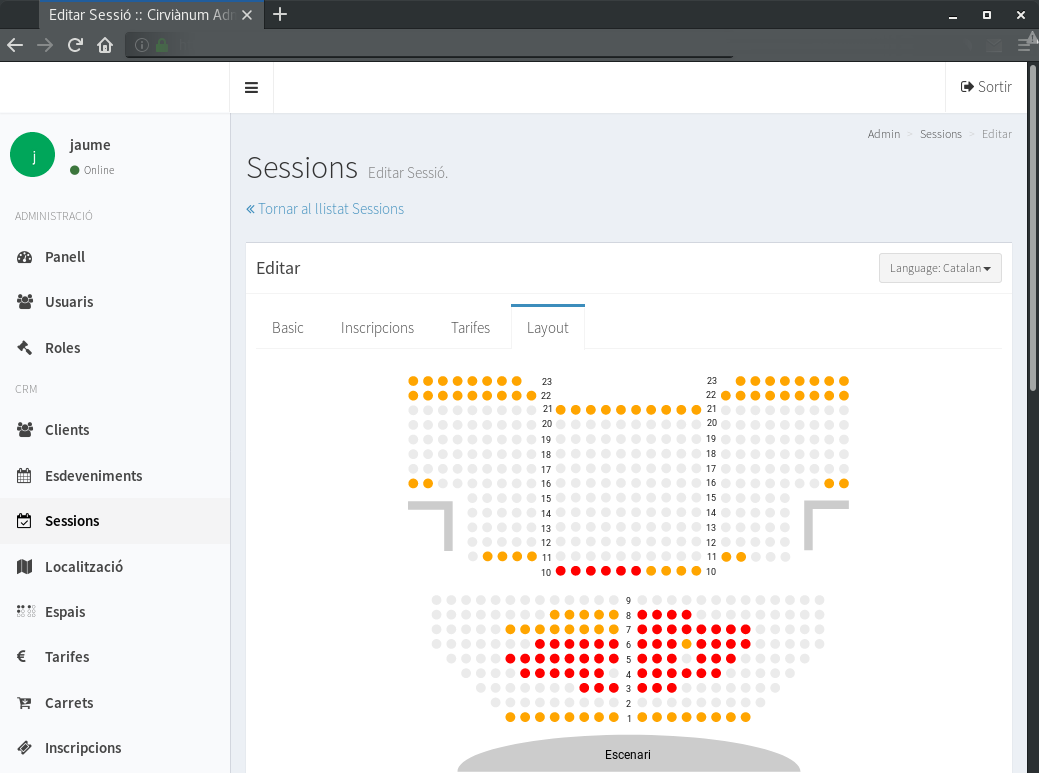Click the Panell dashboard icon in sidebar
Image resolution: width=1039 pixels, height=773 pixels.
[25, 257]
